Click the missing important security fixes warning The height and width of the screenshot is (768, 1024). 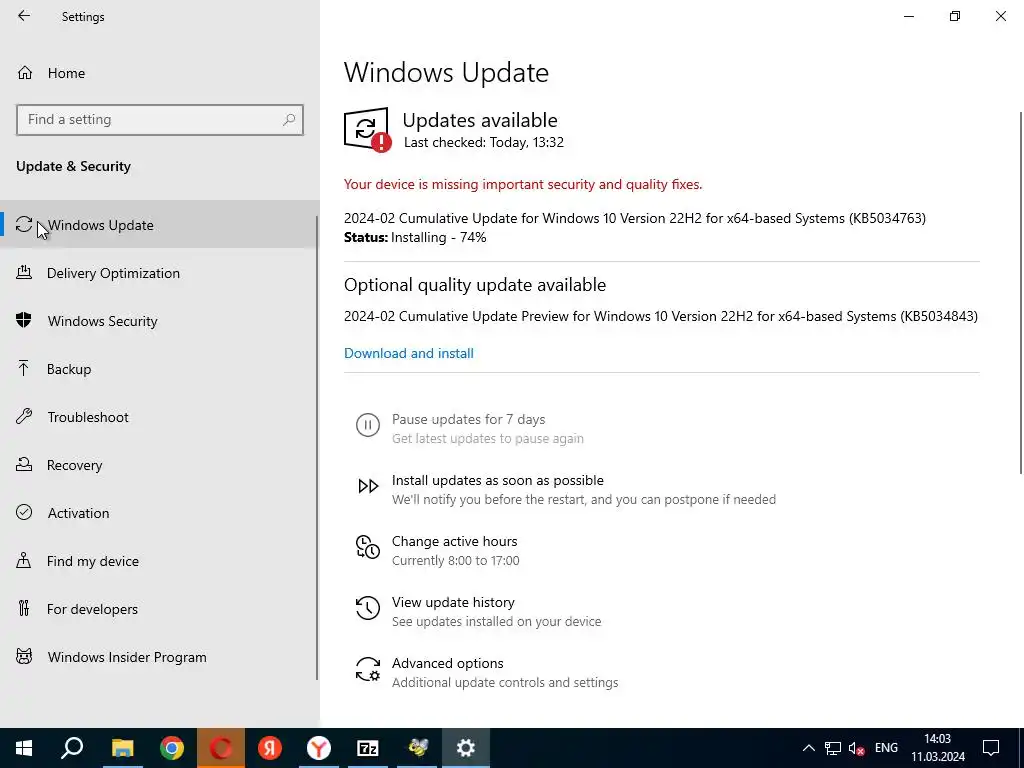pos(523,184)
